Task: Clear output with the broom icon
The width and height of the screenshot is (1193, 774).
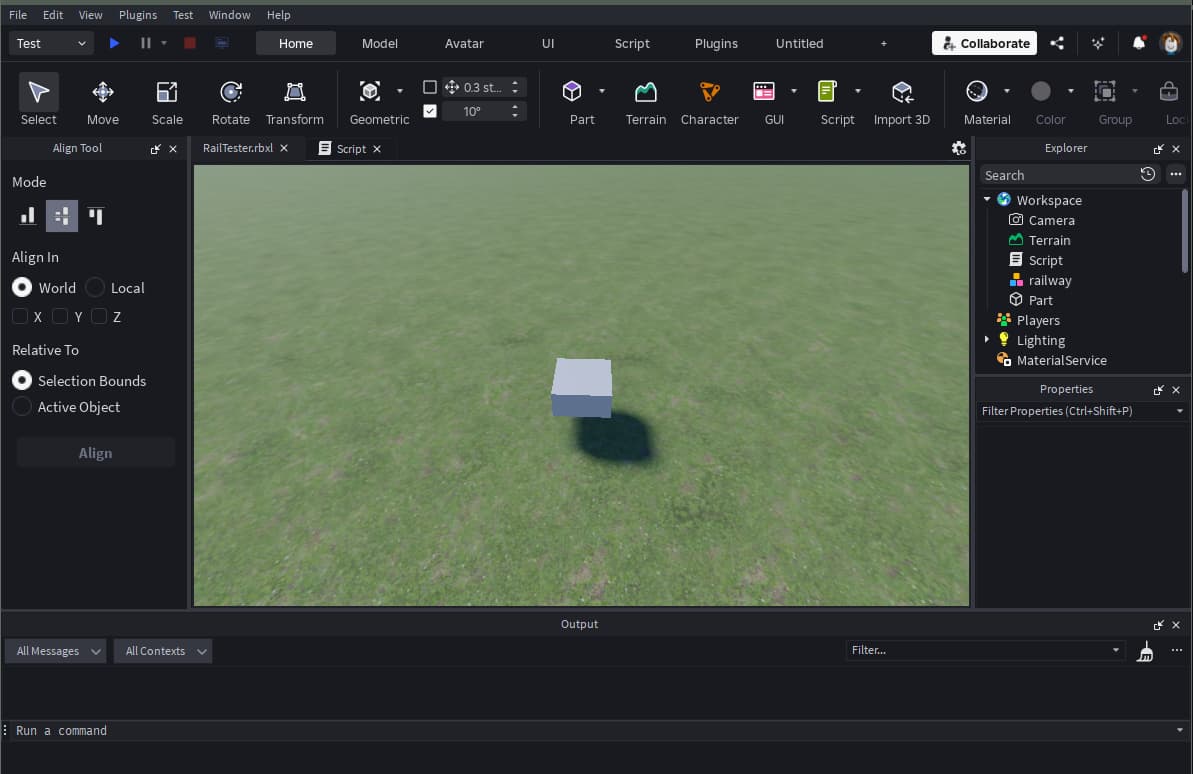Action: point(1145,651)
